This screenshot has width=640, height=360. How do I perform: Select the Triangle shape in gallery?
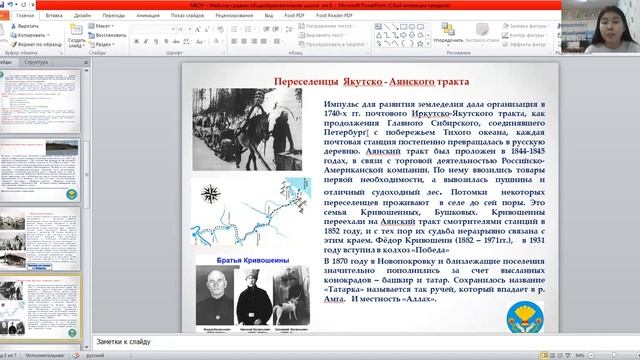(379, 35)
